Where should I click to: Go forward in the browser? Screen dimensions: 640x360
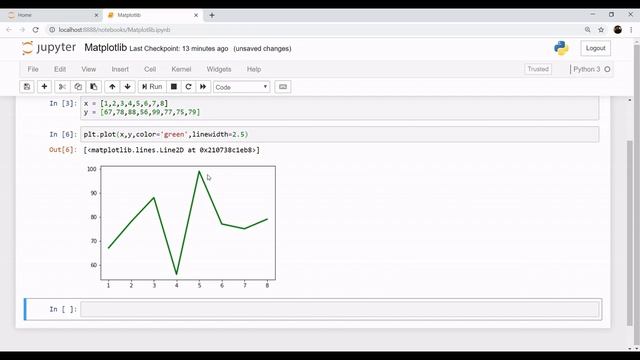click(22, 30)
